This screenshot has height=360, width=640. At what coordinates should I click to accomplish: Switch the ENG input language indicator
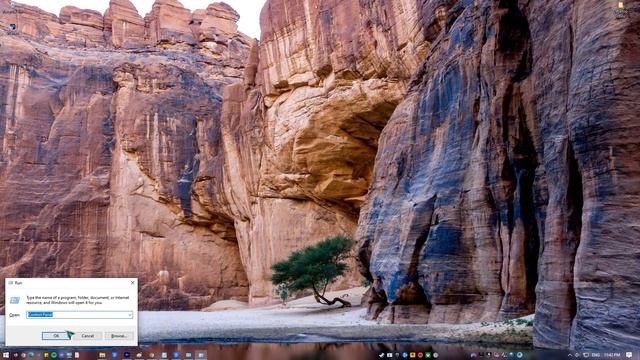[x=596, y=355]
